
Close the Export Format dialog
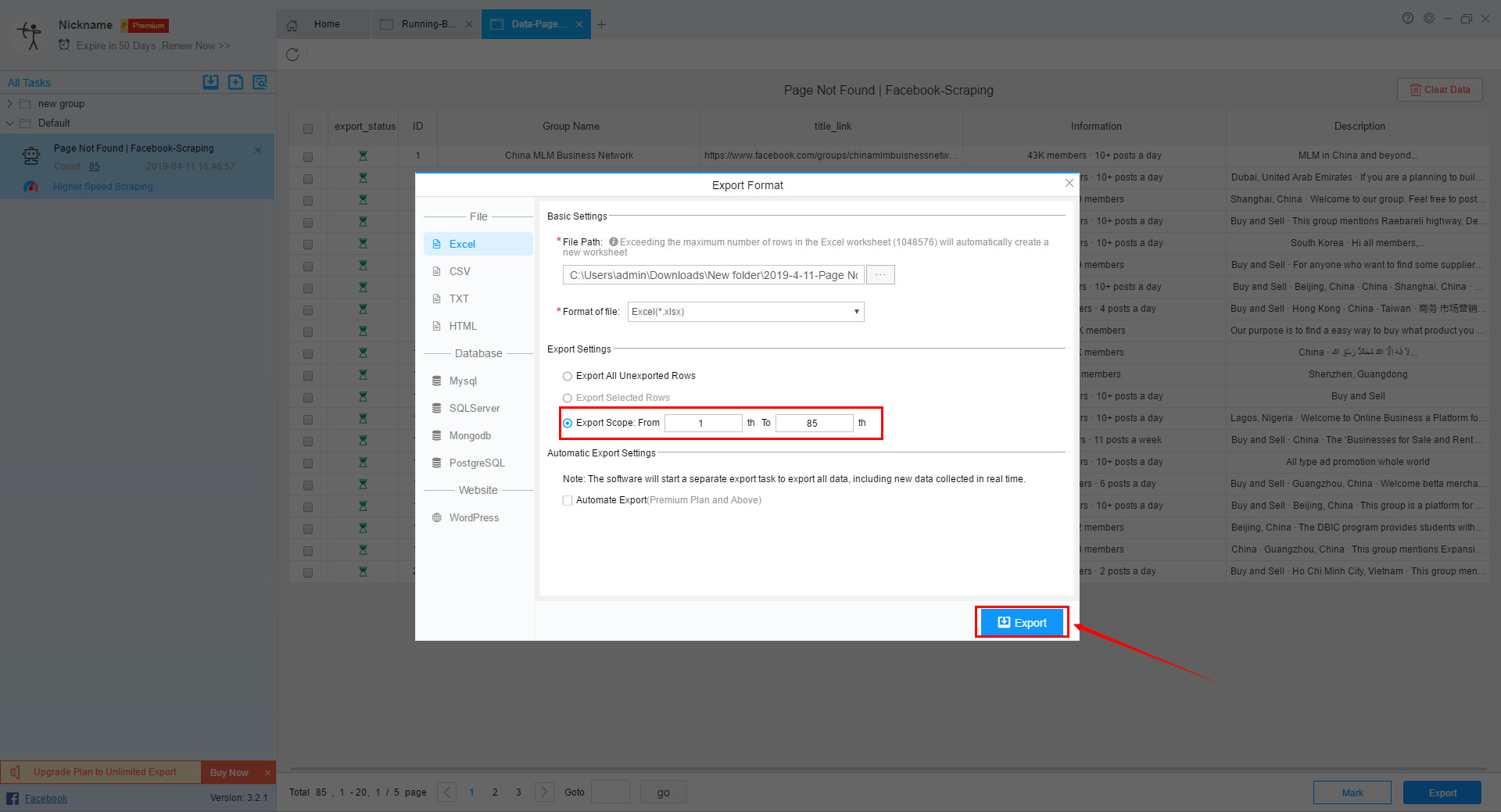(1069, 183)
